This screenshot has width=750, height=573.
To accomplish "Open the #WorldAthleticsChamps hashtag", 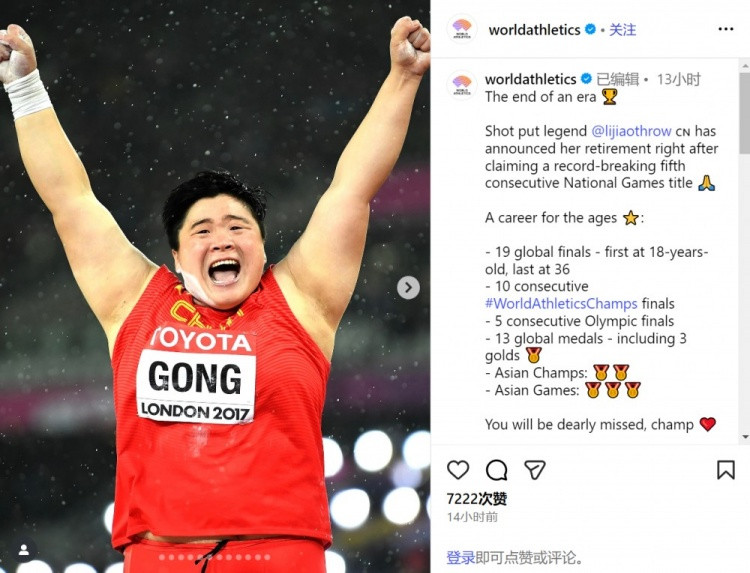I will tap(561, 304).
